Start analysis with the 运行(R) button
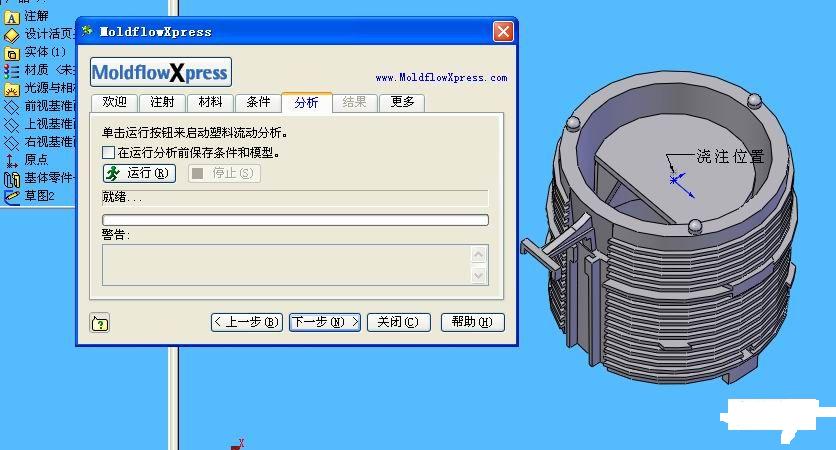This screenshot has height=450, width=836. click(x=139, y=173)
